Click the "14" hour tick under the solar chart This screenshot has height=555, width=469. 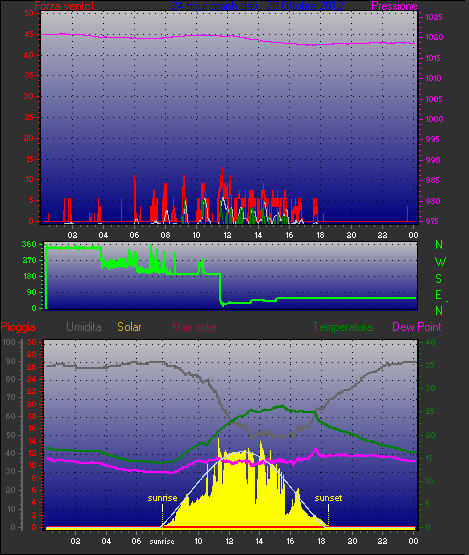259,541
